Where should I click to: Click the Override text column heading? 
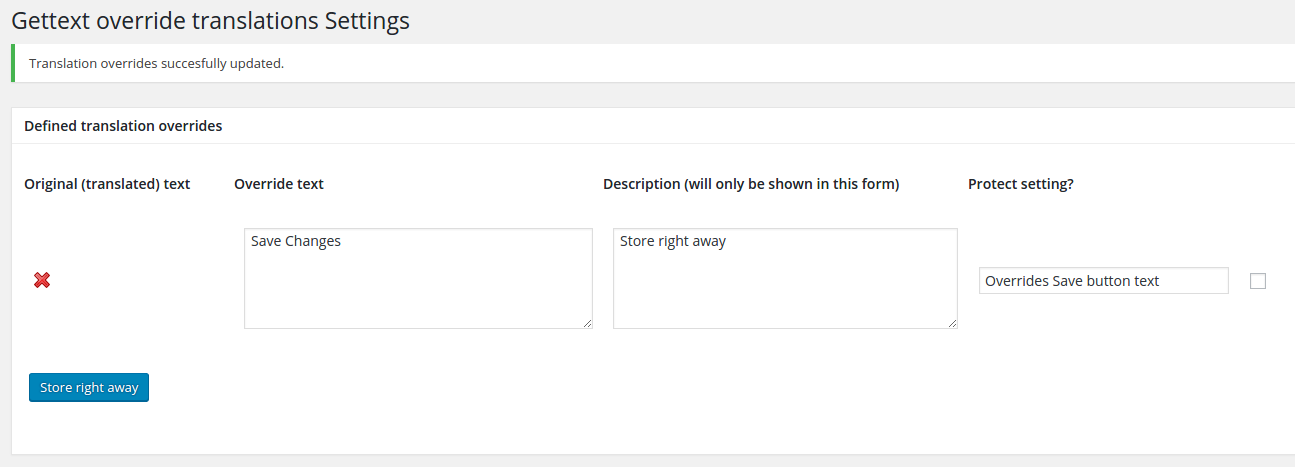[x=279, y=184]
